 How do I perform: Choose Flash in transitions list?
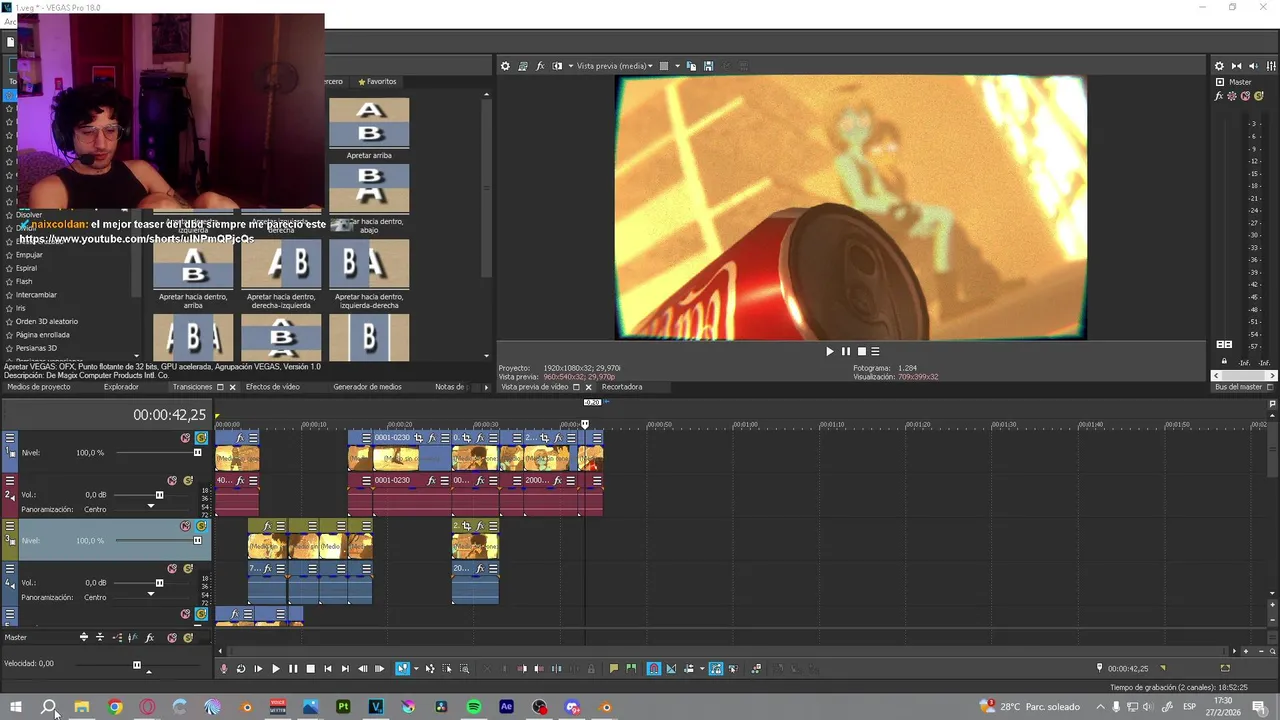(24, 282)
